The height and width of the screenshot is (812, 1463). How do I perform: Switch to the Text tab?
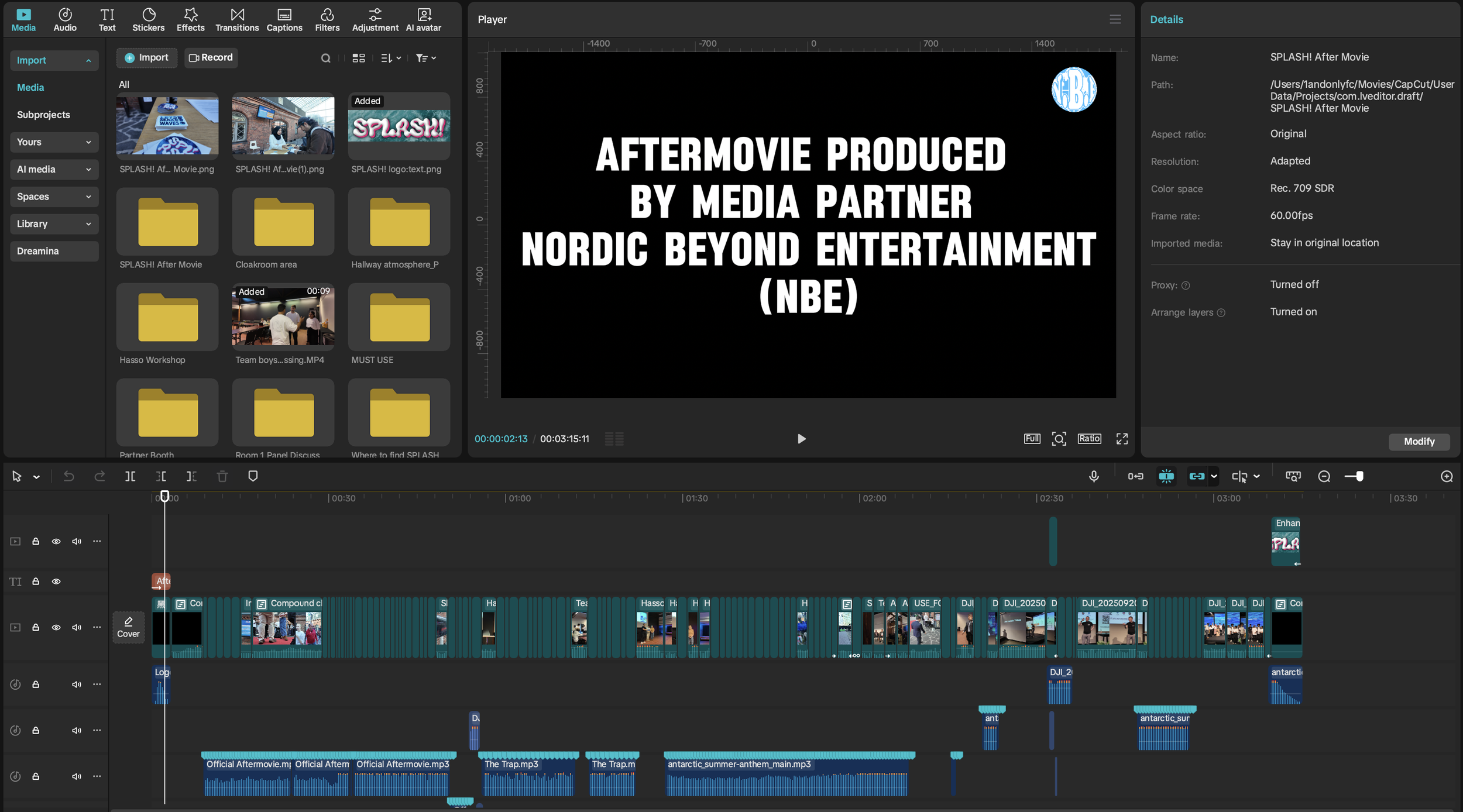pos(108,18)
